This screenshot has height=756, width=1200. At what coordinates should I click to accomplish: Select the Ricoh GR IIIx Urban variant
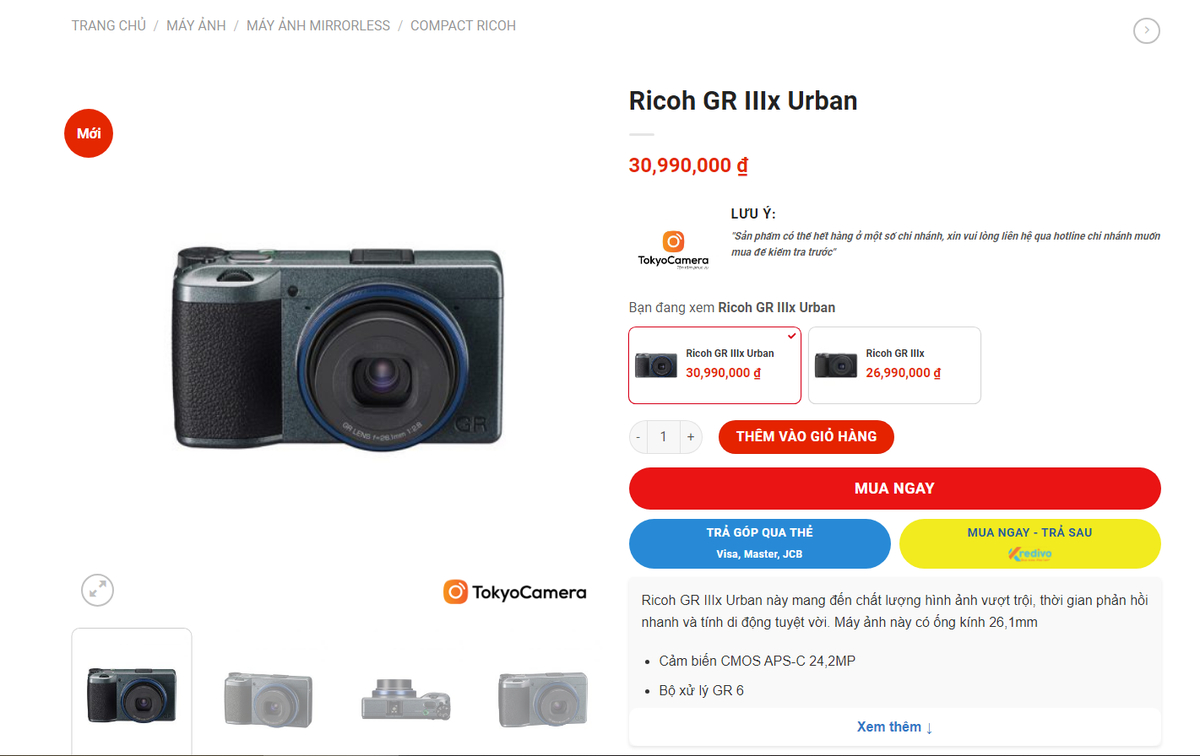click(715, 365)
